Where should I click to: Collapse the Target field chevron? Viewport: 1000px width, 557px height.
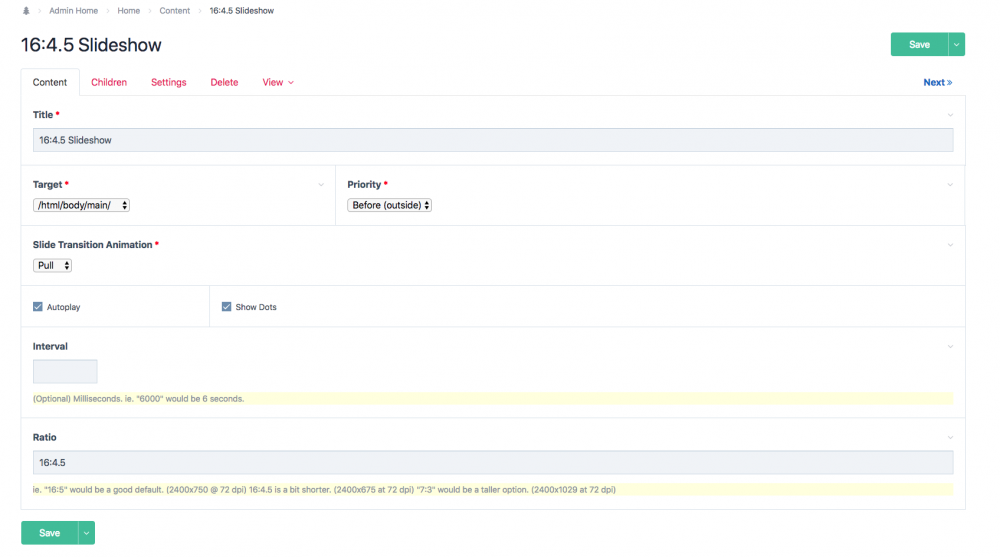point(321,185)
